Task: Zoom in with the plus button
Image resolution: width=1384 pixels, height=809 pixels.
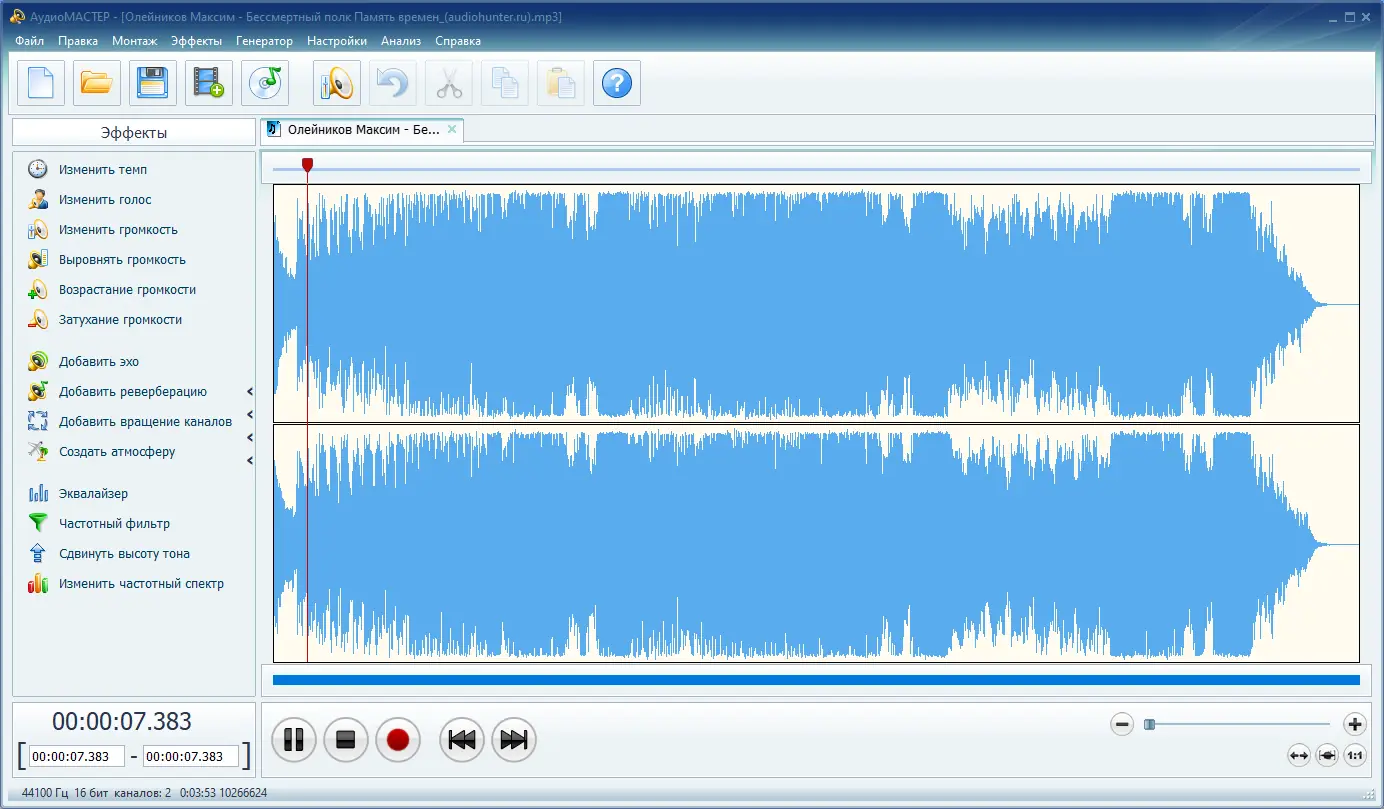Action: (1355, 725)
